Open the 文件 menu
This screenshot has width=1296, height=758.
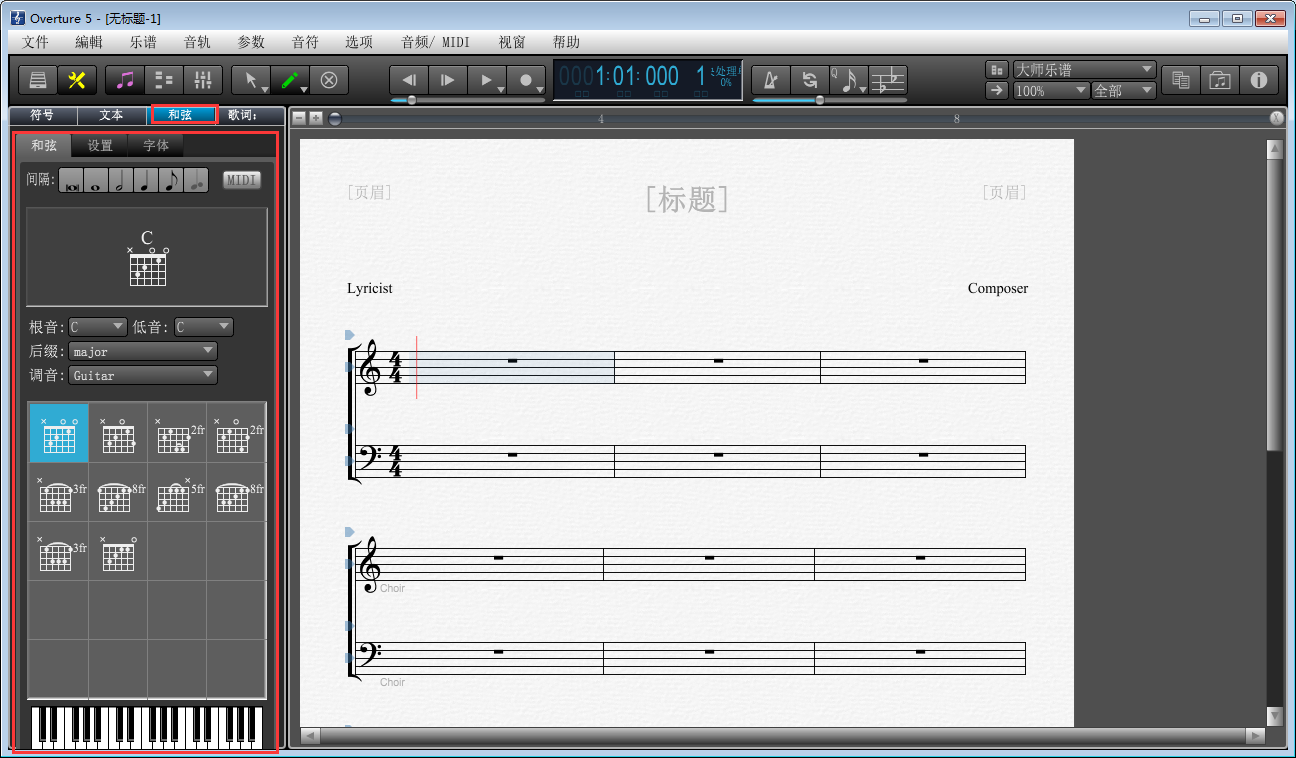36,42
